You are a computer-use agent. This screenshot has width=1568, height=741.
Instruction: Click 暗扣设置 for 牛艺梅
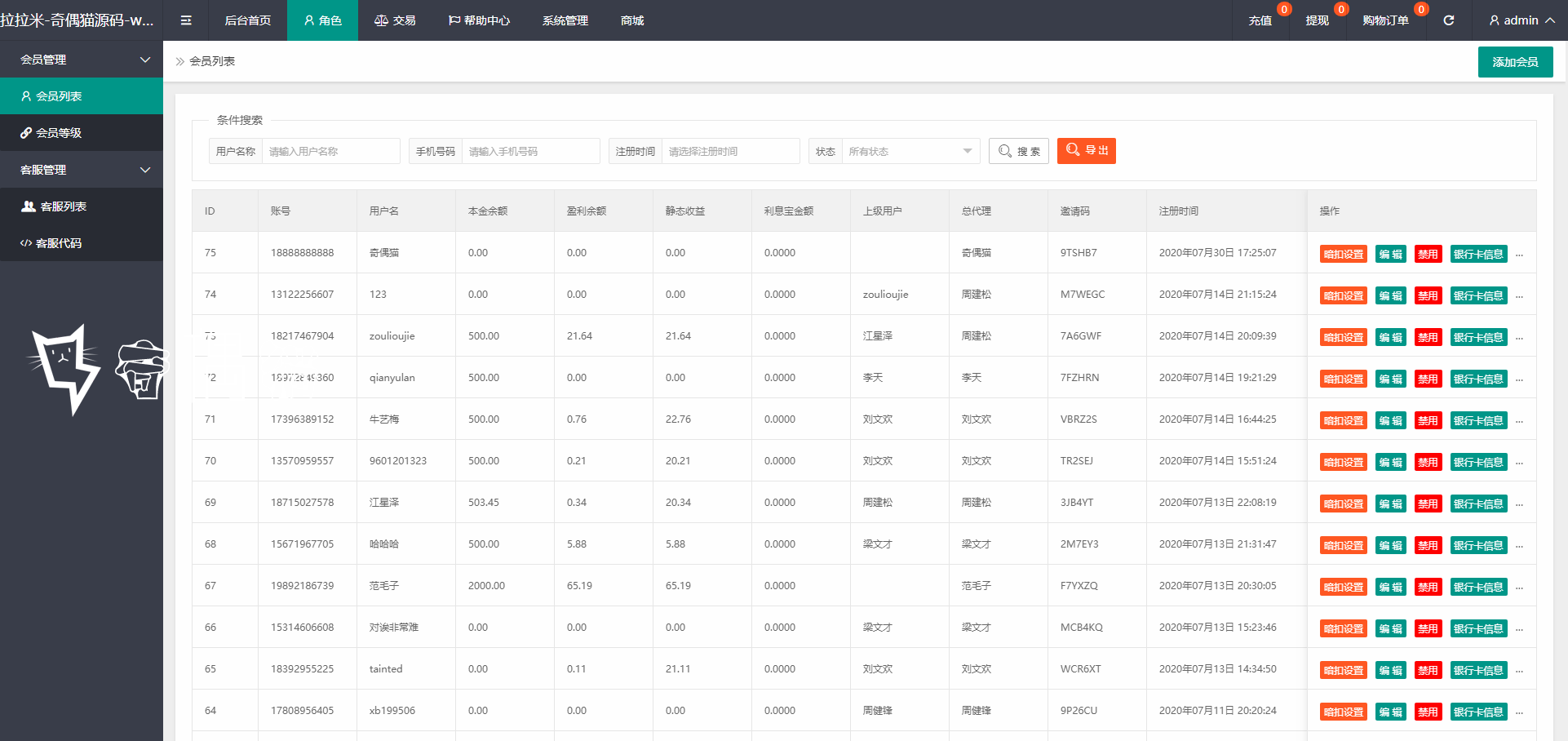coord(1344,420)
